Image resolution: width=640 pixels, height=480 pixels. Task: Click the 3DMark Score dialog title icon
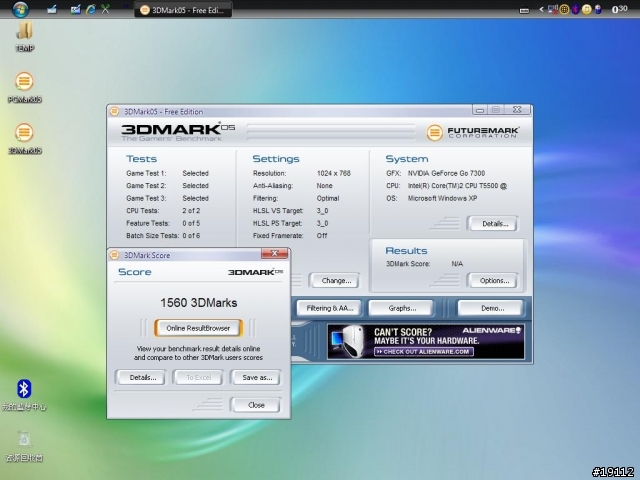(115, 255)
